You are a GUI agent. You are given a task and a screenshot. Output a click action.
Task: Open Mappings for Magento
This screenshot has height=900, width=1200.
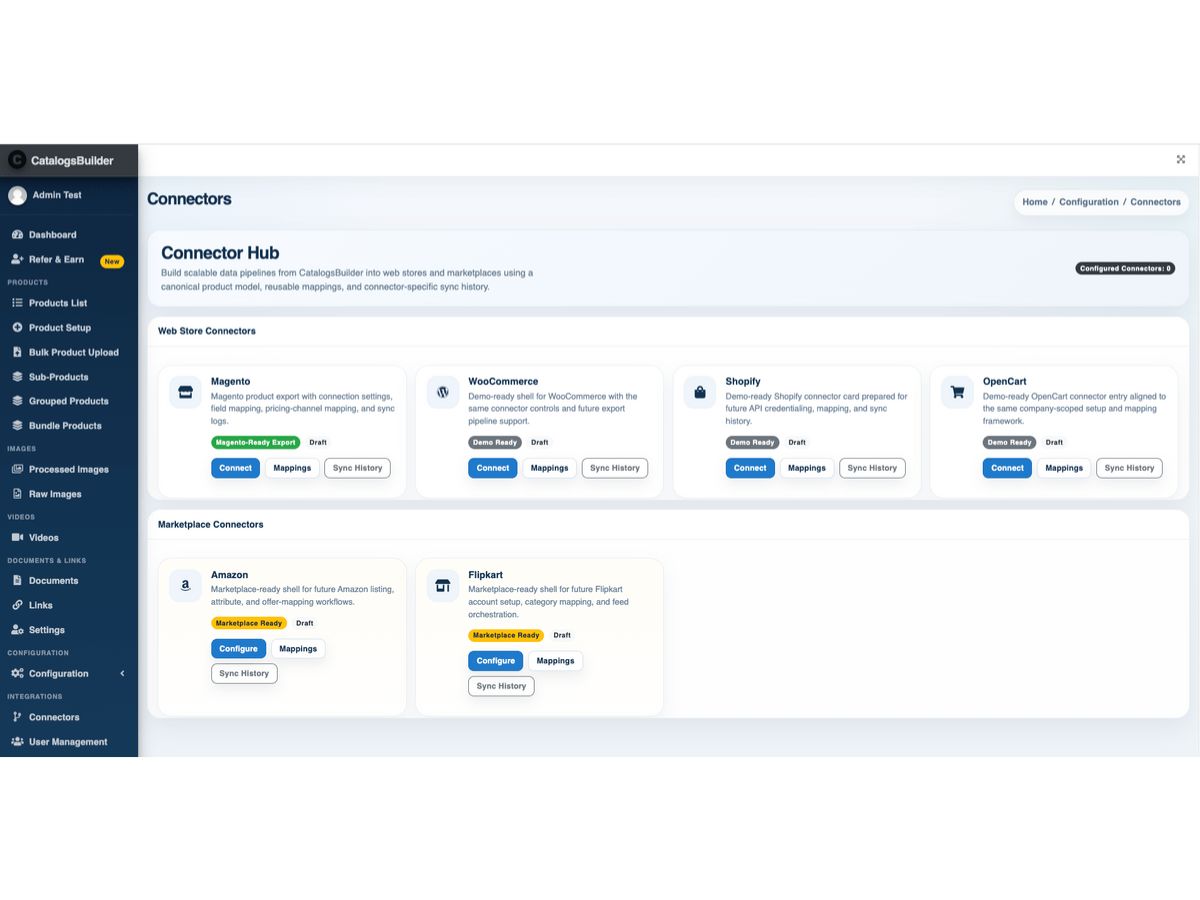point(292,468)
